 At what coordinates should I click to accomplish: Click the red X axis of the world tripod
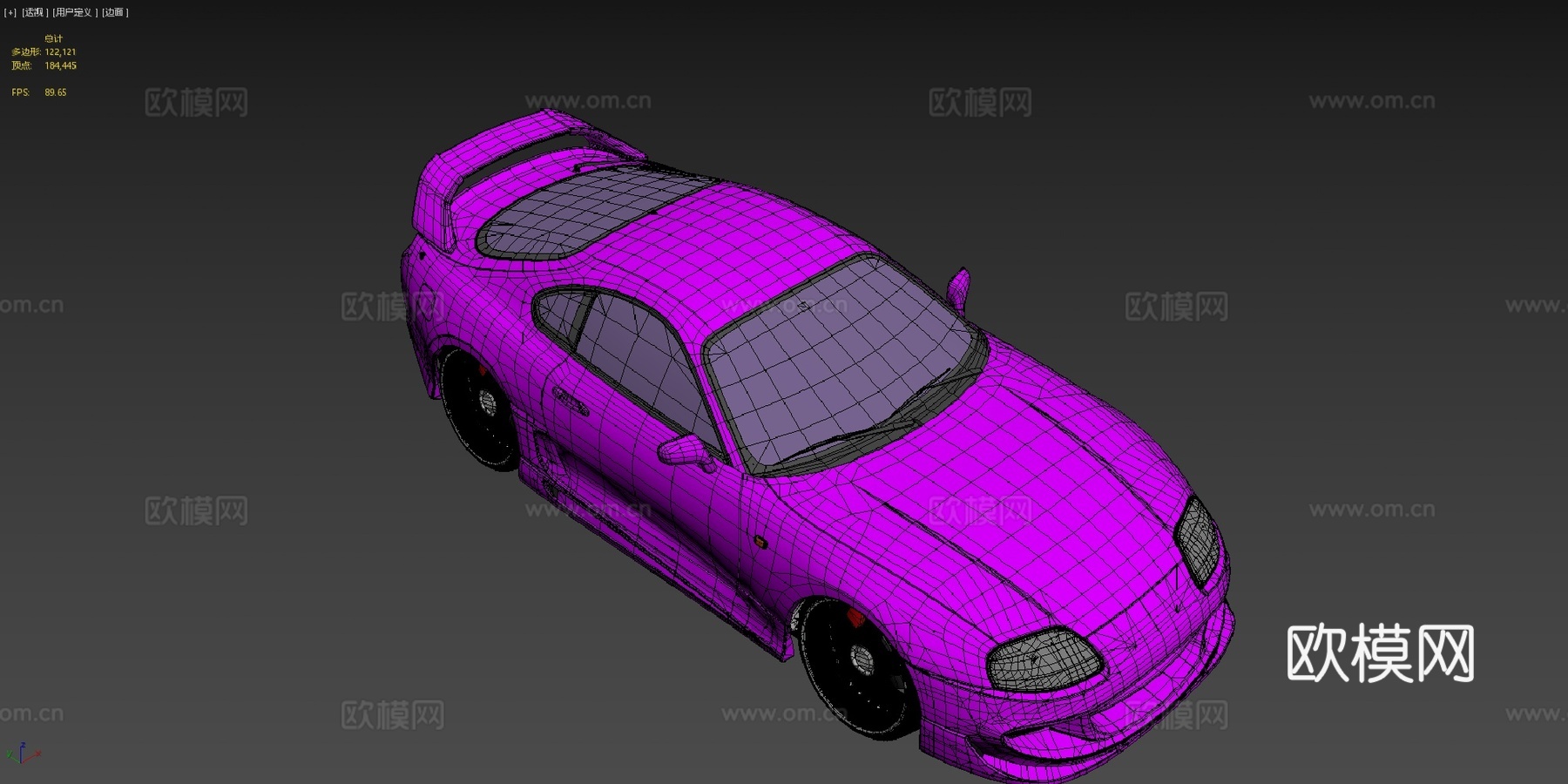point(37,754)
